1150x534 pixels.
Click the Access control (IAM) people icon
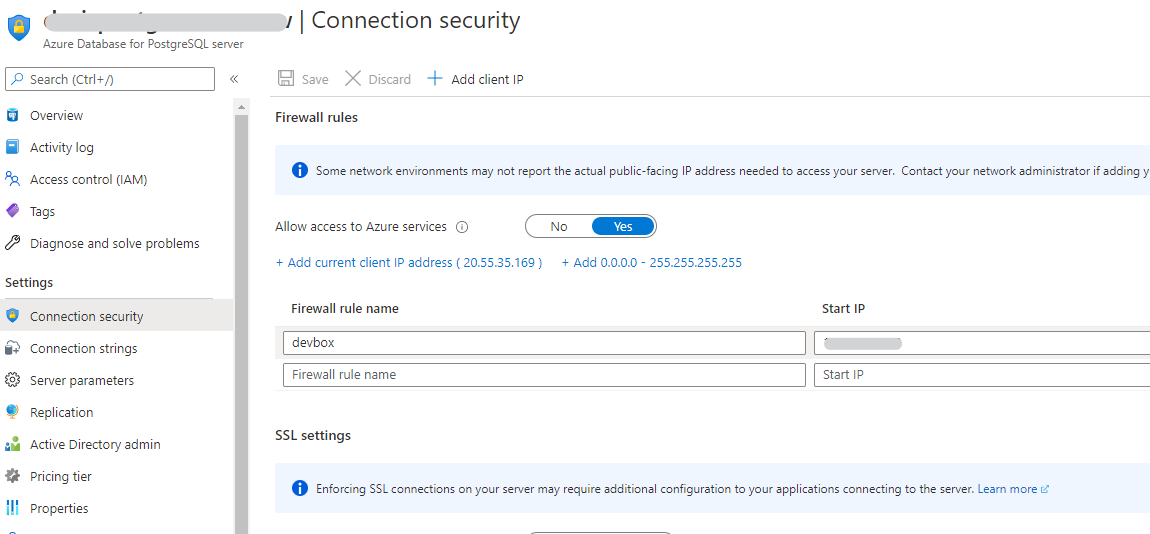click(13, 179)
